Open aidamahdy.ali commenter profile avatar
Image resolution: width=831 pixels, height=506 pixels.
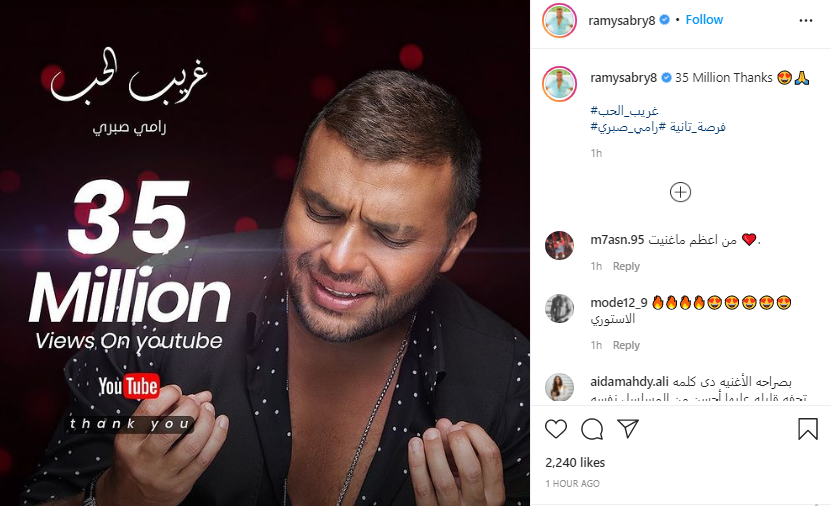point(559,387)
